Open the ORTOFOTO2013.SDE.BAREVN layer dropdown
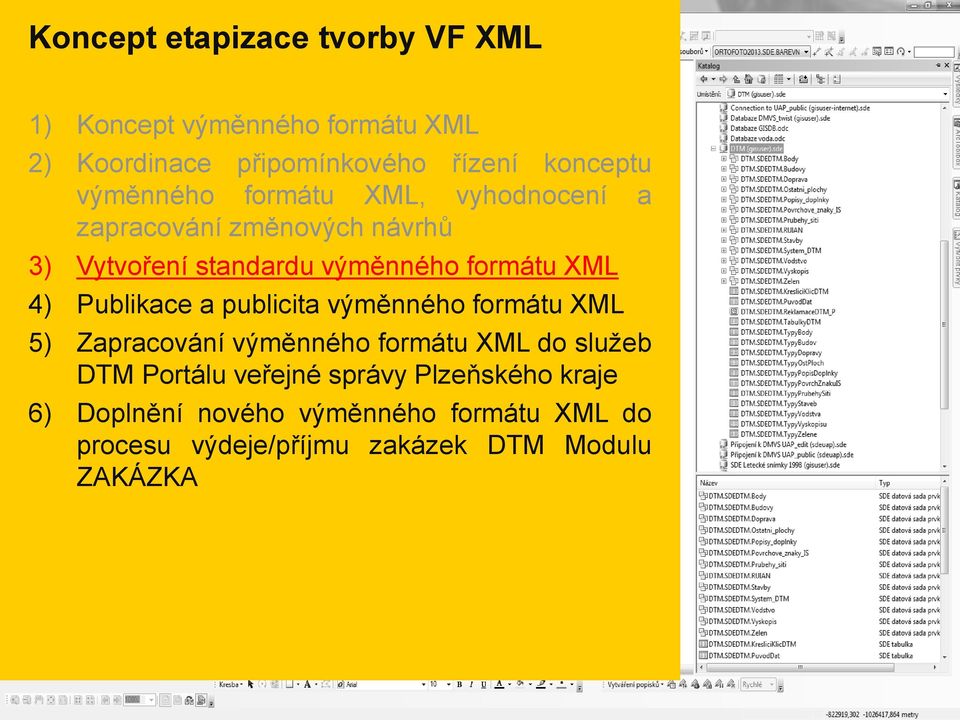 pyautogui.click(x=806, y=52)
